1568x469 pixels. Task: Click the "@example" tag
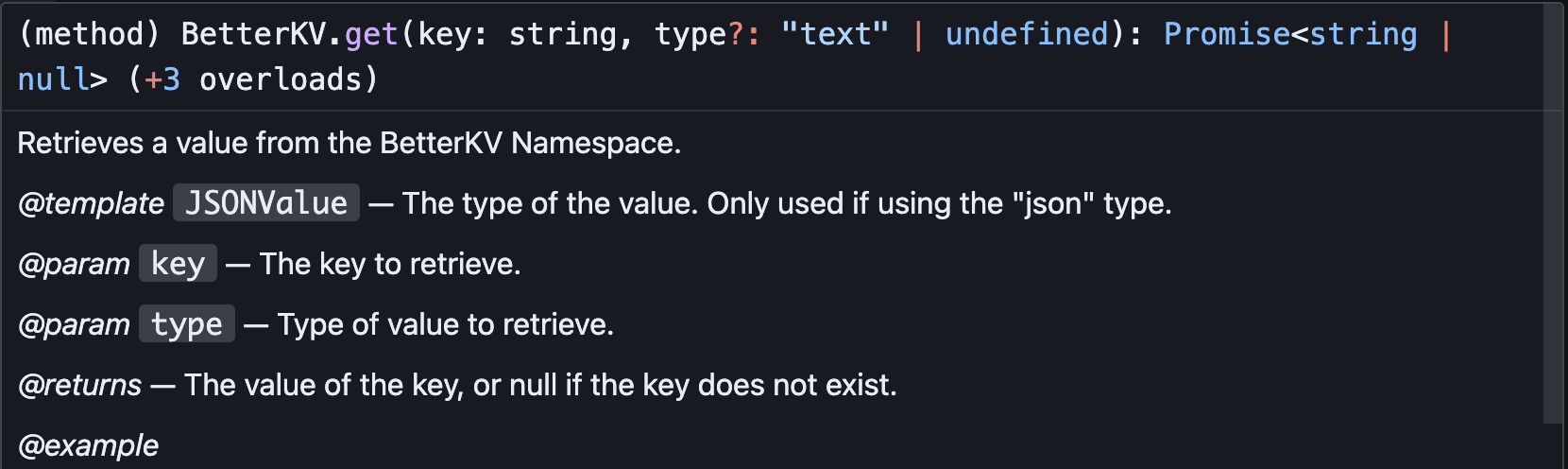88,445
